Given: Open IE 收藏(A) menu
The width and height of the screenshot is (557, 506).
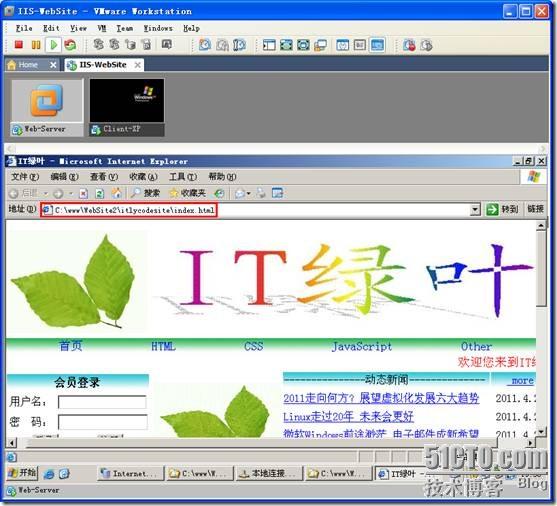Looking at the screenshot, I should (143, 177).
